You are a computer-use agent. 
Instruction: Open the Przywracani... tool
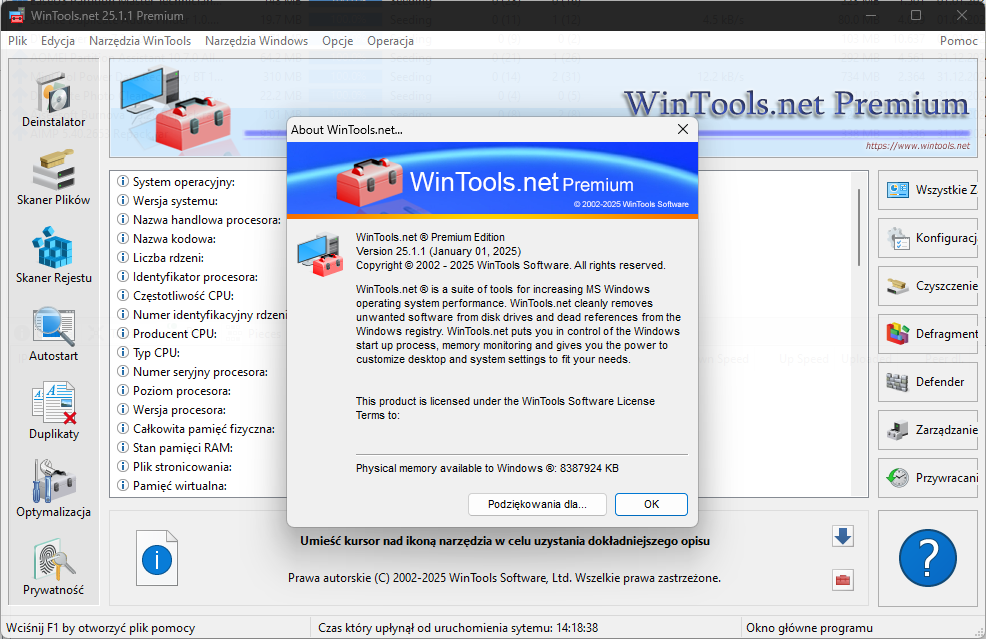tap(928, 478)
